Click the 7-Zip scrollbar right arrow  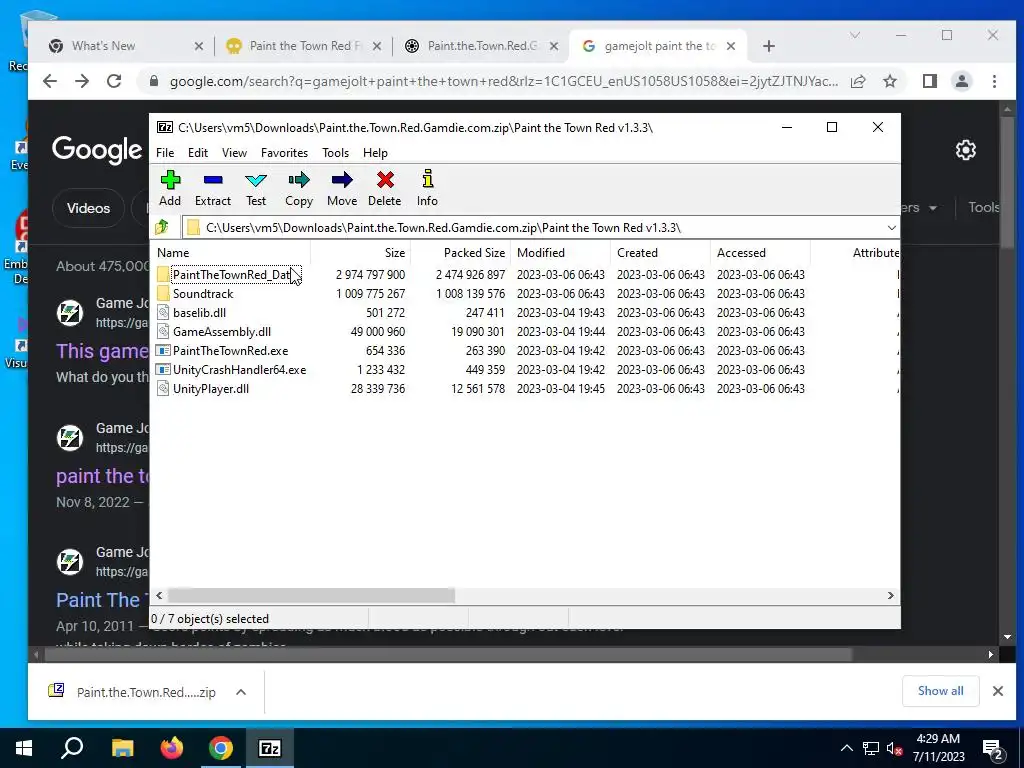[x=891, y=596]
